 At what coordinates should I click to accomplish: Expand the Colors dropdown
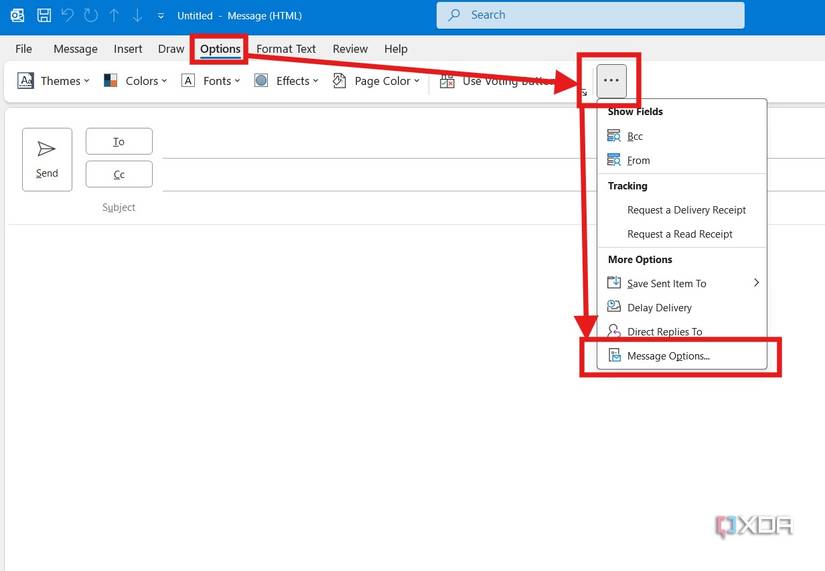[135, 81]
